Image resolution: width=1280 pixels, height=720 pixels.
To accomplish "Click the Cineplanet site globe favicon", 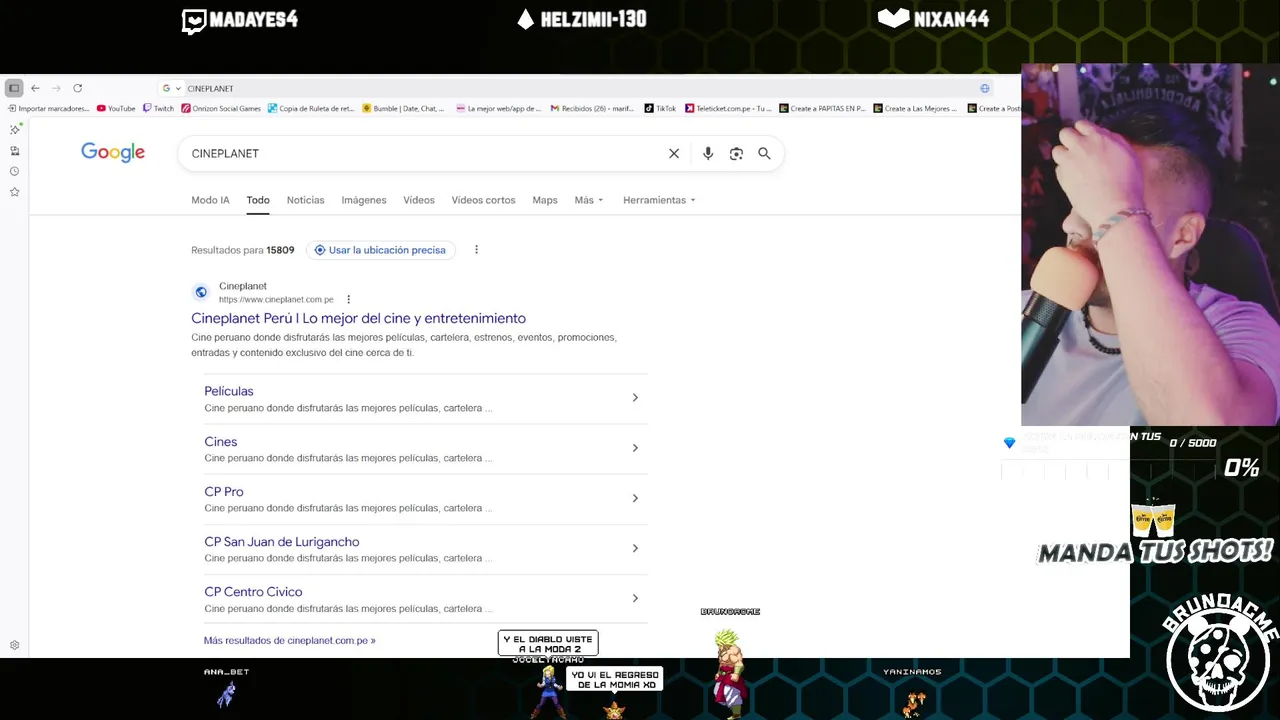I will tap(201, 292).
